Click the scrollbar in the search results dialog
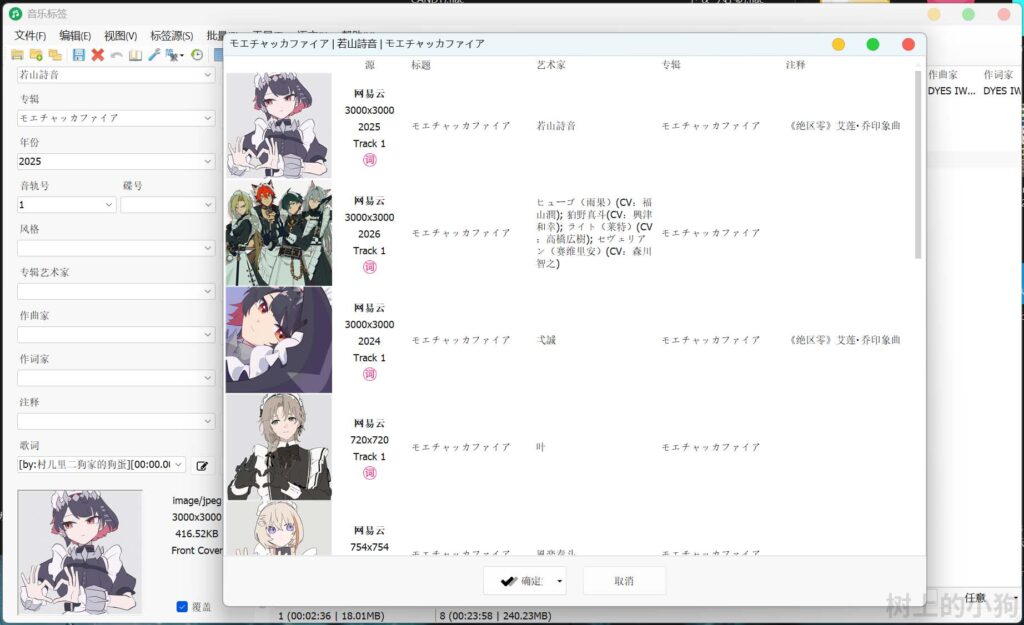The height and width of the screenshot is (625, 1024). (x=918, y=165)
